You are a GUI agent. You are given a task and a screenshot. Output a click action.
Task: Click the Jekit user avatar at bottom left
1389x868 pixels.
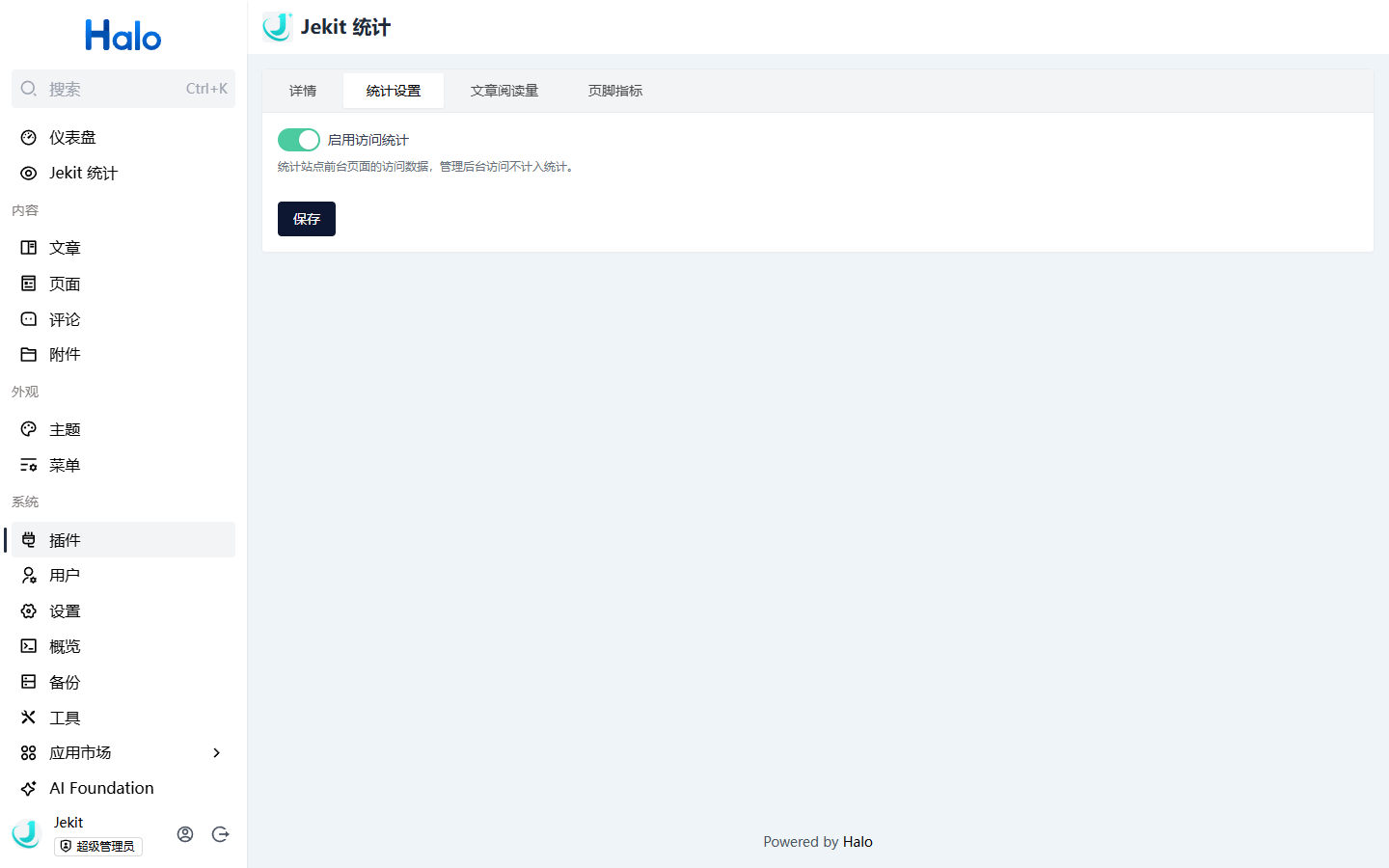pos(27,834)
